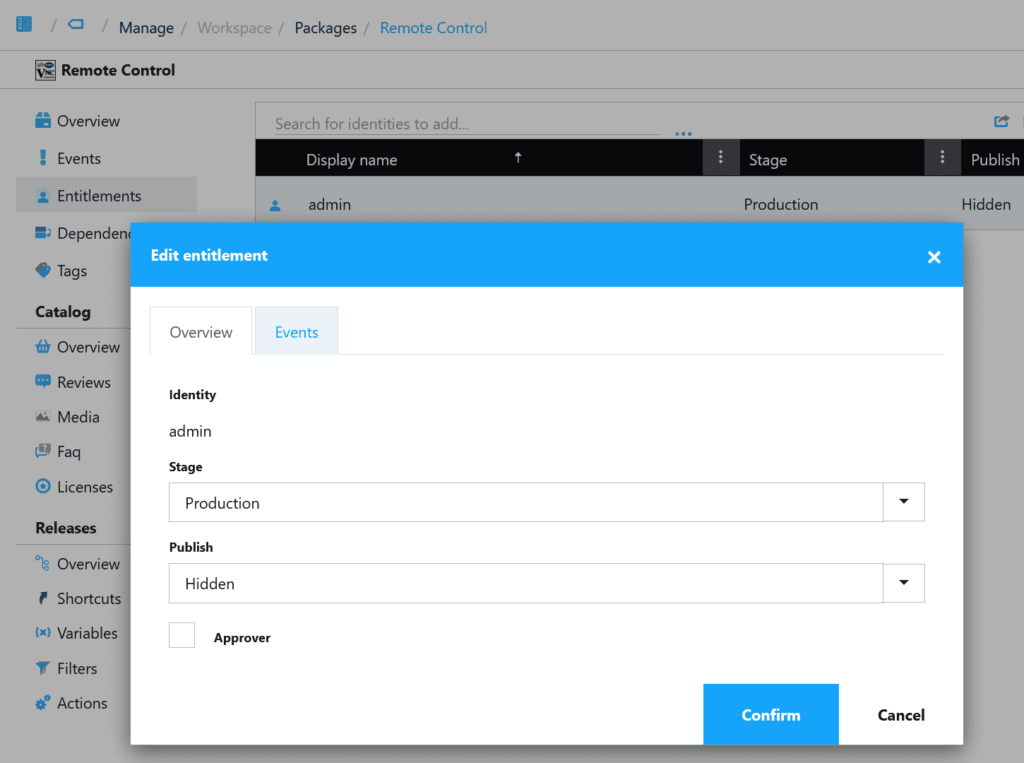Image resolution: width=1024 pixels, height=763 pixels.
Task: Click the Media image icon
Action: [43, 417]
